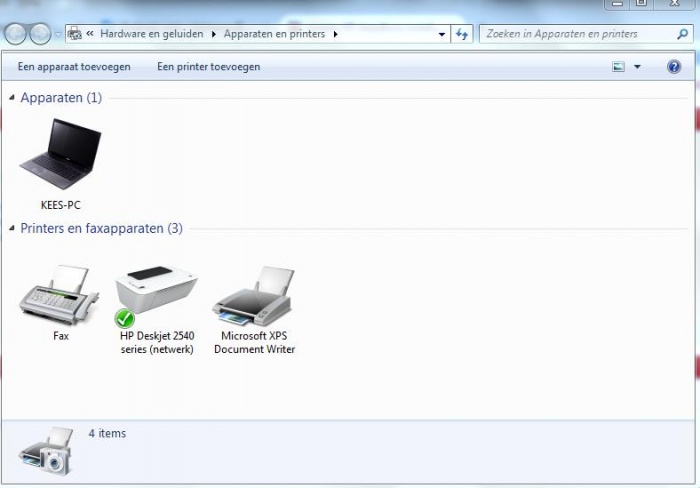Click the Printers en faxapparaten (3) header text
The height and width of the screenshot is (488, 700).
coord(101,228)
